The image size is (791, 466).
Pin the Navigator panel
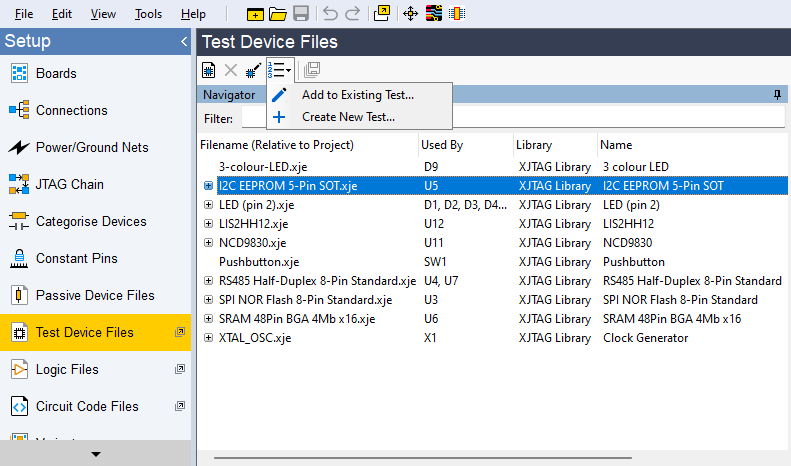click(777, 95)
